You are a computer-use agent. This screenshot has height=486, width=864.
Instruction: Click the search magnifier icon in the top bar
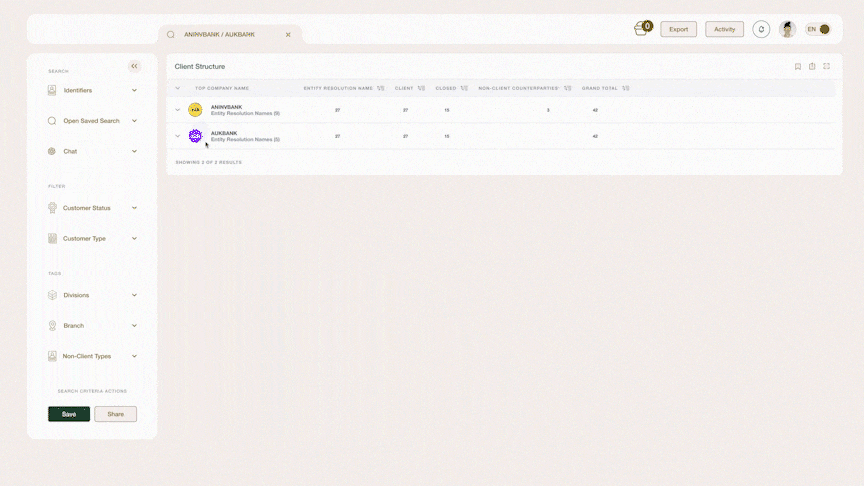(x=171, y=35)
